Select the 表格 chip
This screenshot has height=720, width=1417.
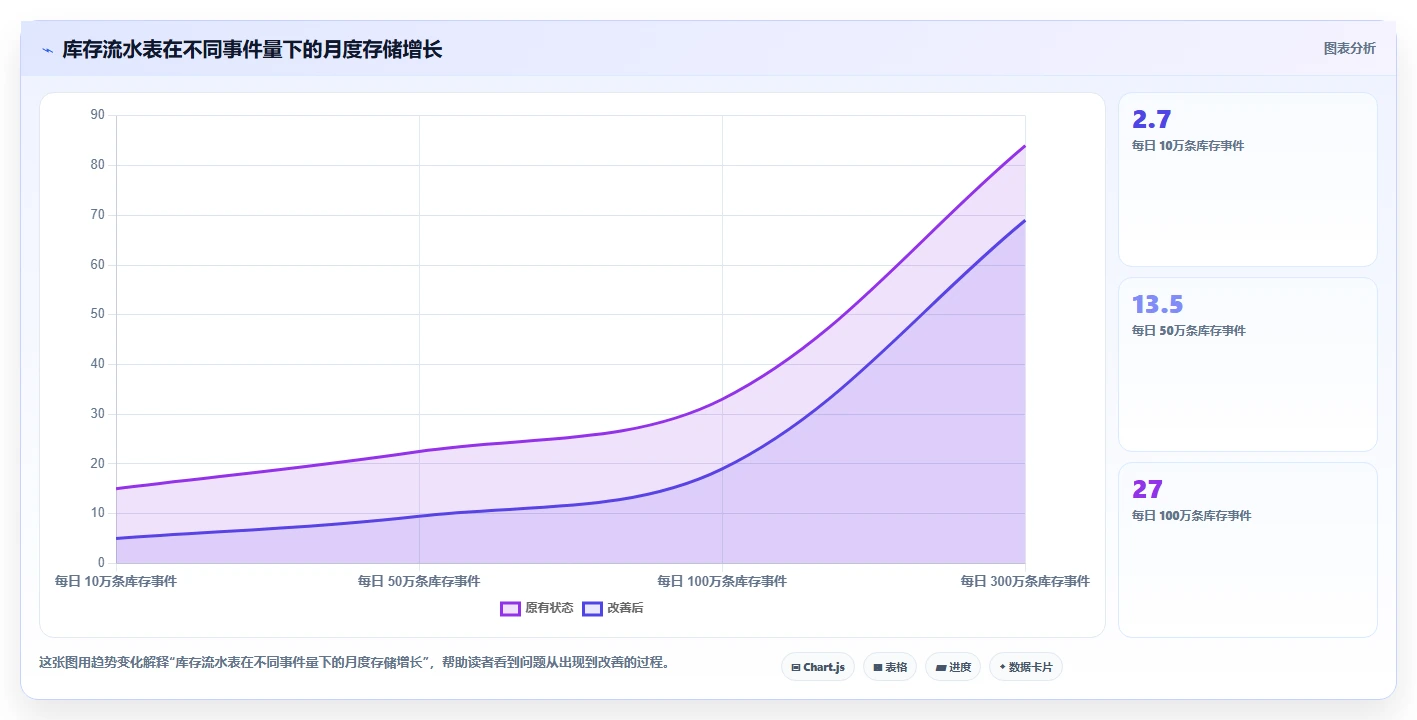[x=889, y=667]
